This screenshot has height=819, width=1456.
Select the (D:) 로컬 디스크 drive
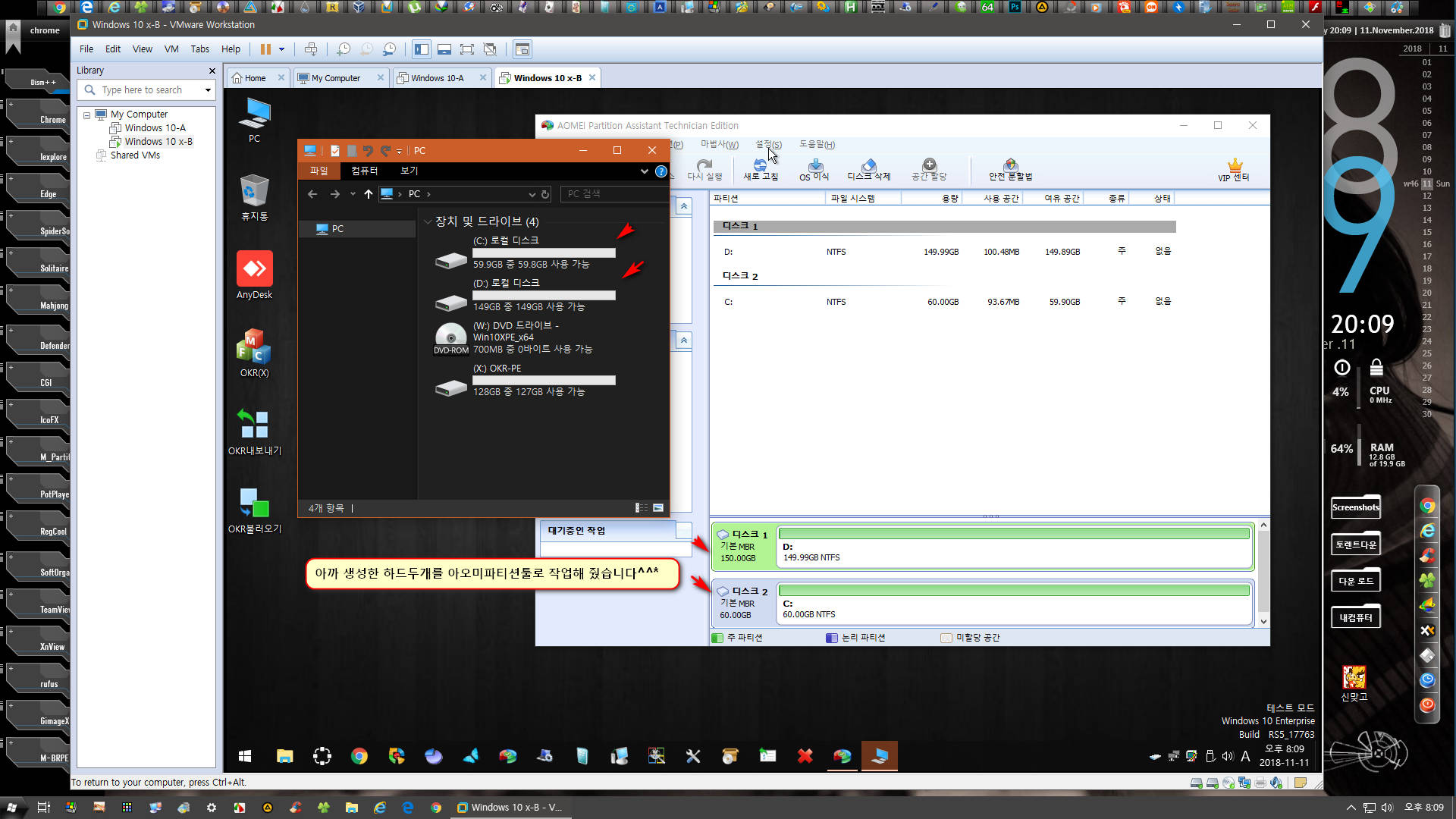point(525,294)
